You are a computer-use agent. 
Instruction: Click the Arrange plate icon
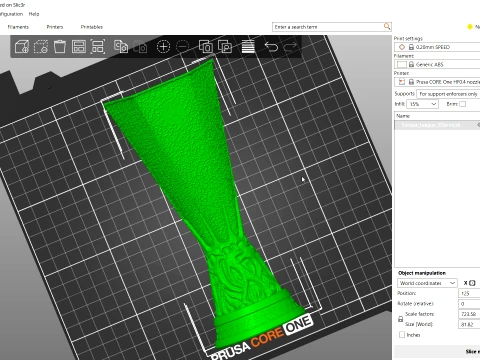pos(79,47)
